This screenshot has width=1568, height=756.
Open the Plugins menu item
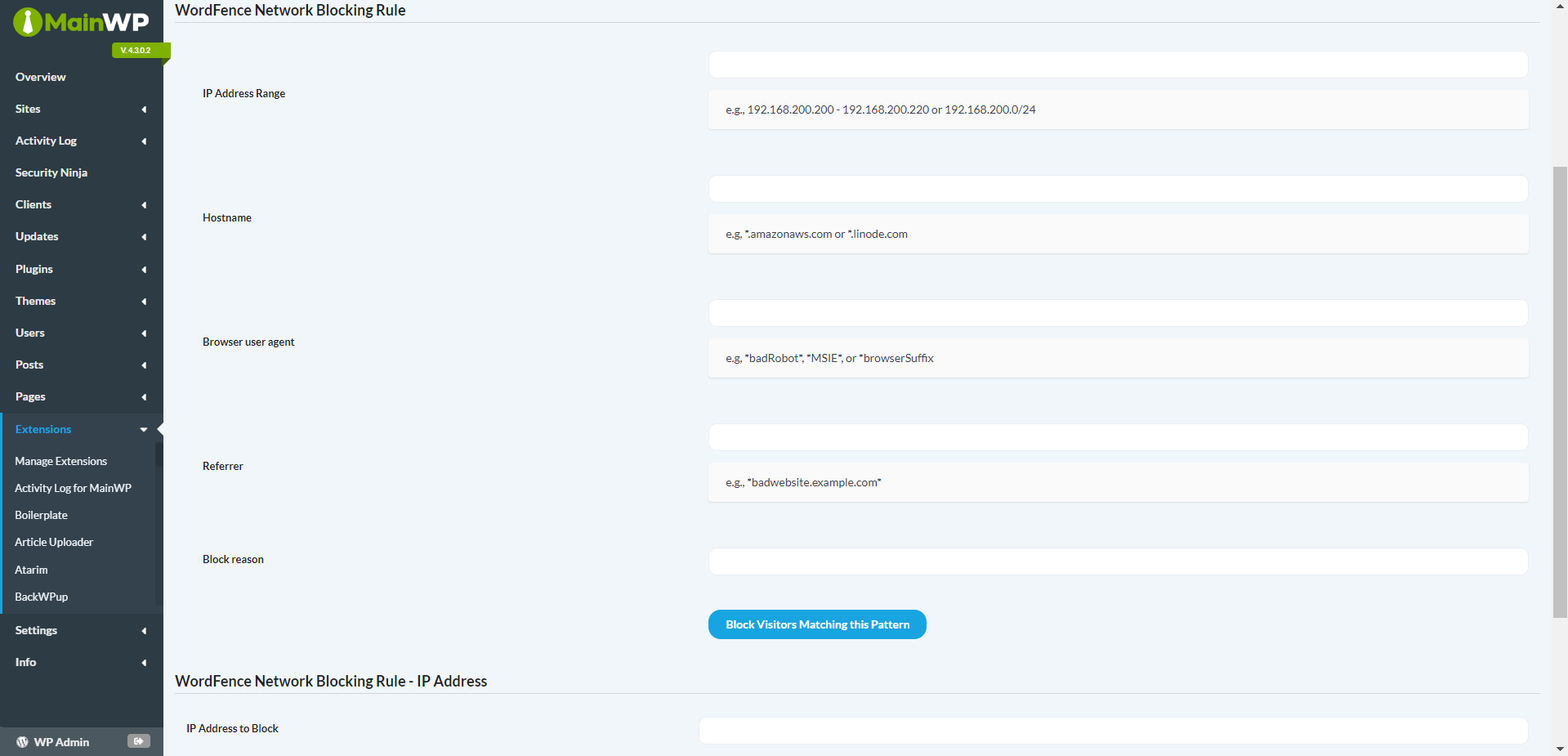[34, 269]
